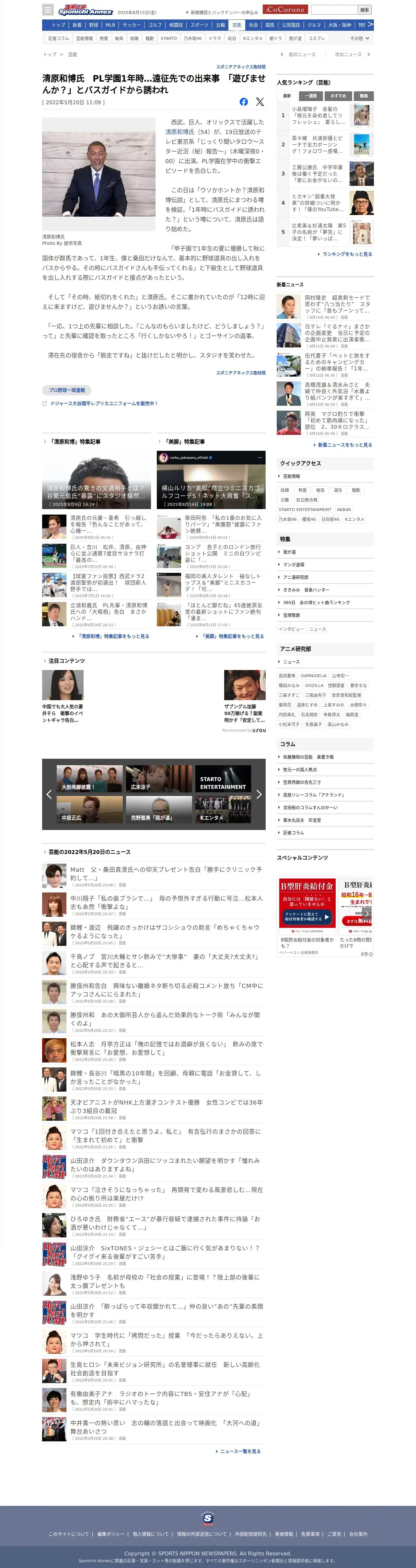Click STARTO ENTERTAINMENT quick tag
The width and height of the screenshot is (416, 1568).
305,509
